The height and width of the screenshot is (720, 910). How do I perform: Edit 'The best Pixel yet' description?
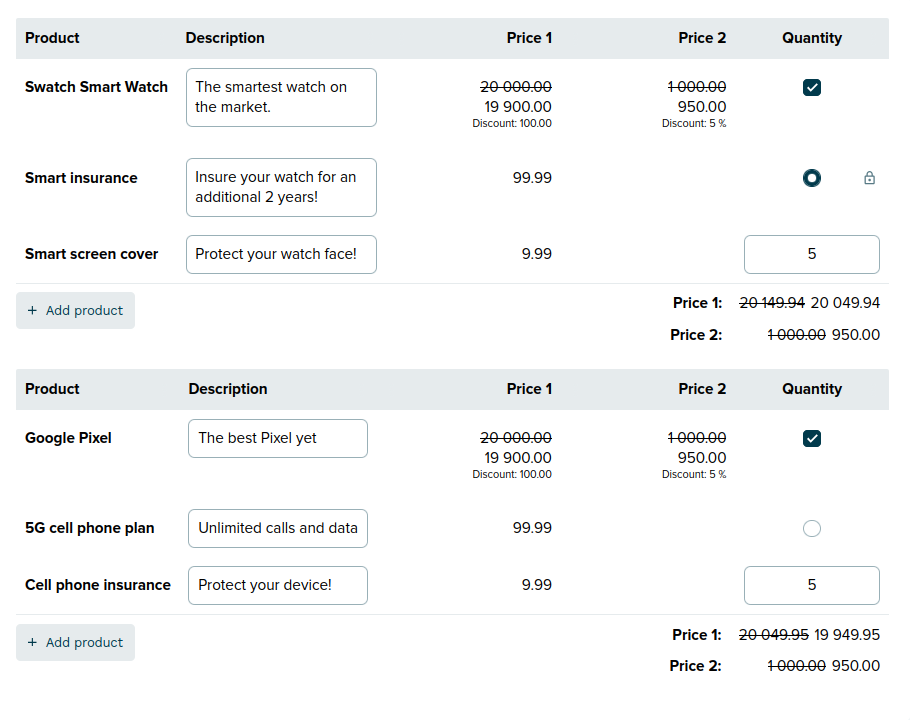[x=277, y=438]
